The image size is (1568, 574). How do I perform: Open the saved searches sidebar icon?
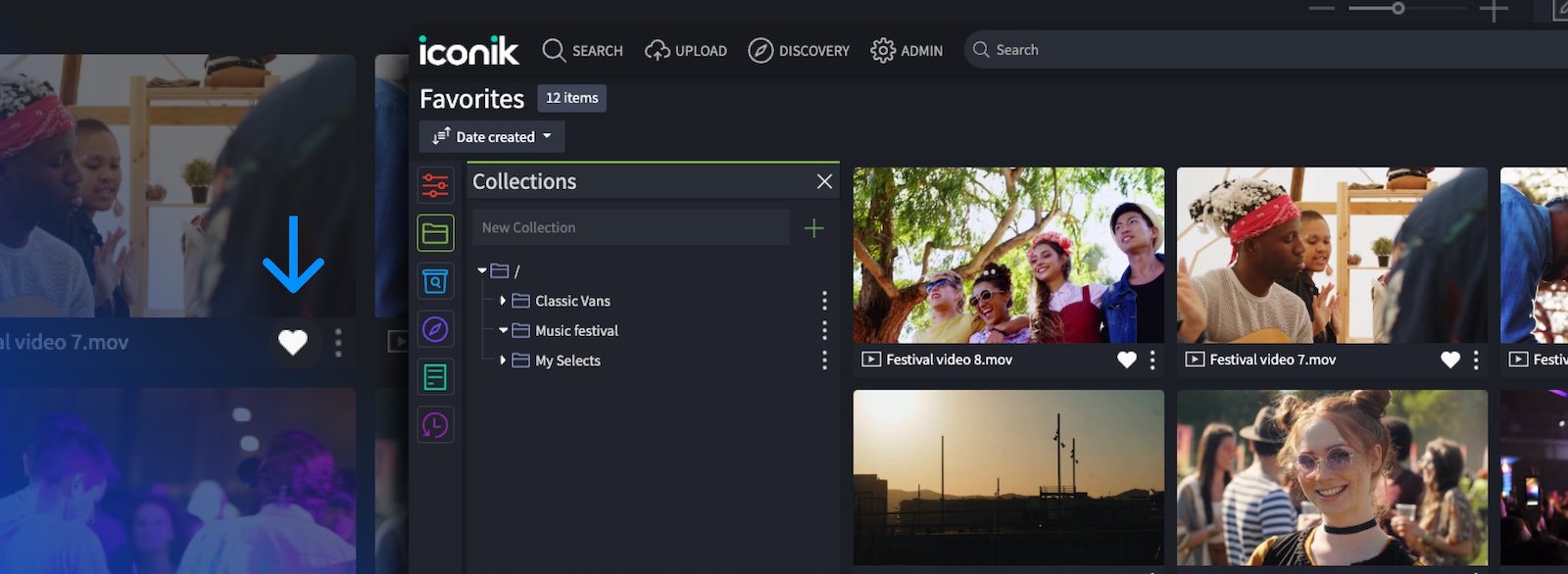coord(435,281)
